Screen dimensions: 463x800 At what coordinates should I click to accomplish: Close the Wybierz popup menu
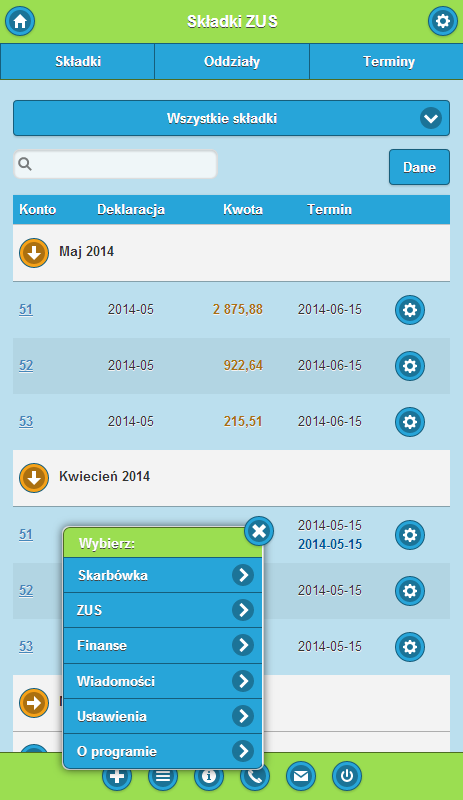(x=259, y=531)
